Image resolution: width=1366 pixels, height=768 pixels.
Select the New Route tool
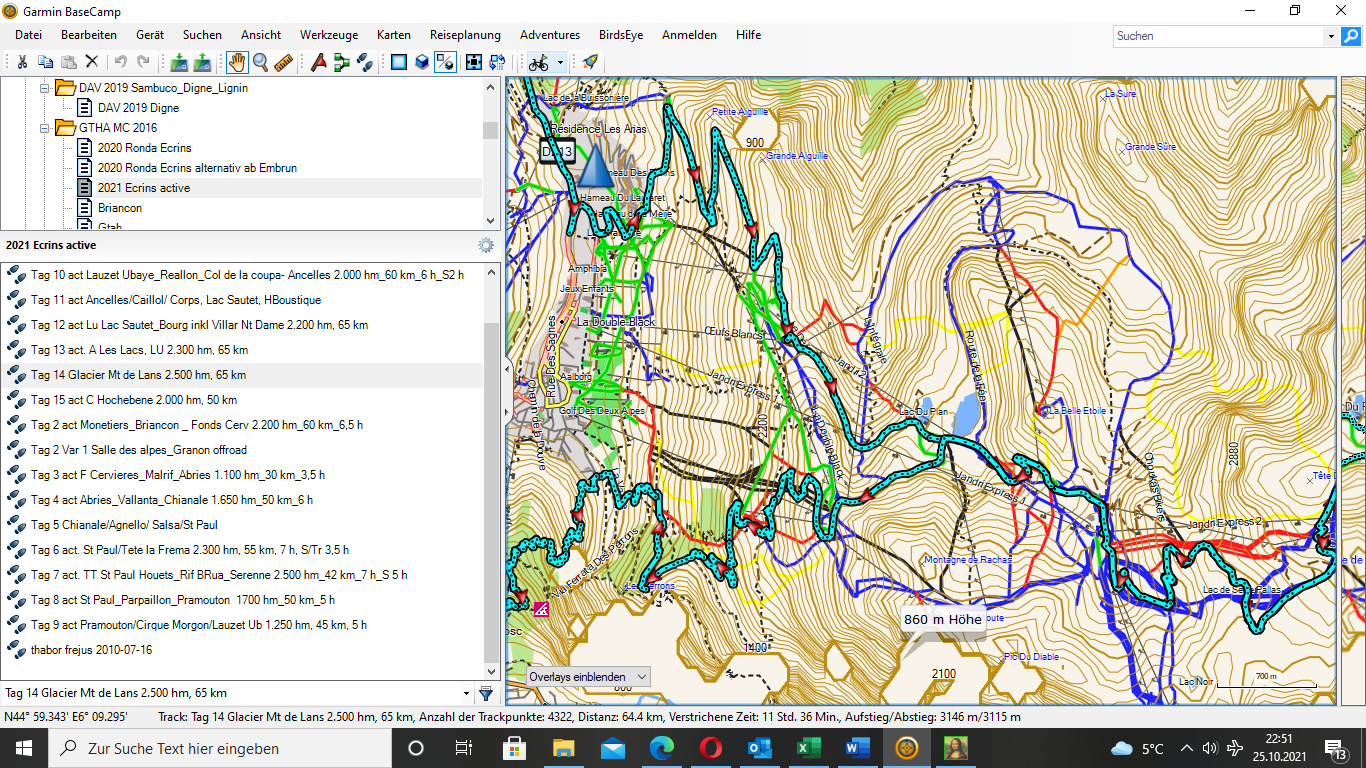(342, 62)
